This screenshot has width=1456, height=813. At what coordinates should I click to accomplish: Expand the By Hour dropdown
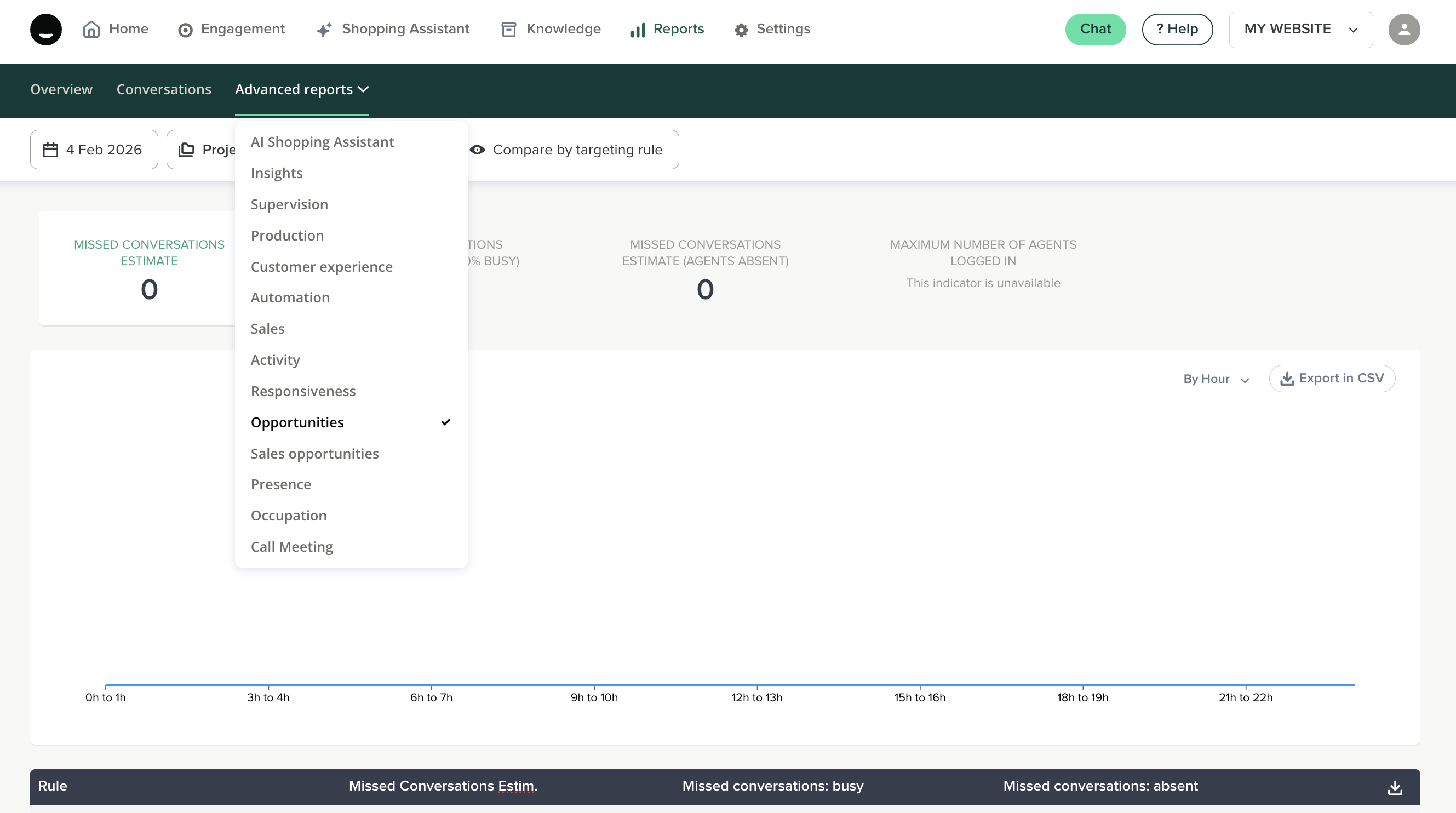[1216, 379]
